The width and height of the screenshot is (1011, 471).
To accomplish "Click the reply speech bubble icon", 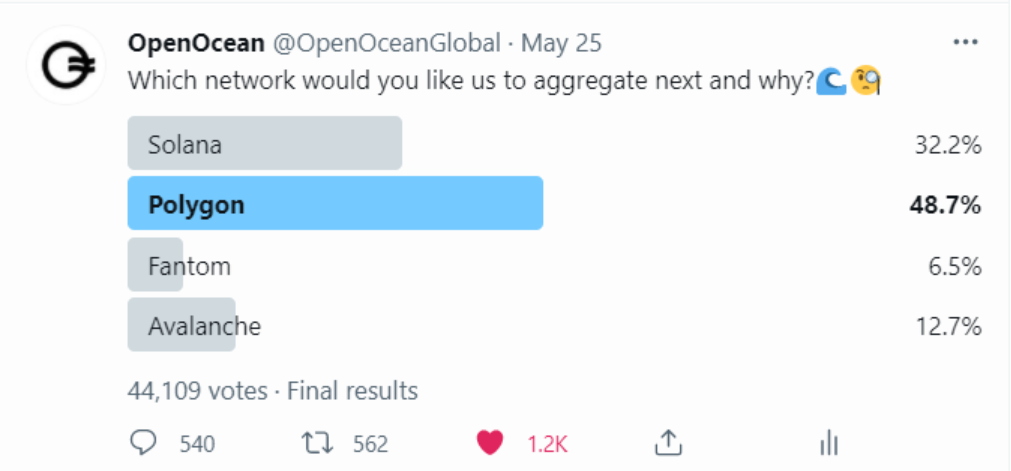I will click(143, 443).
